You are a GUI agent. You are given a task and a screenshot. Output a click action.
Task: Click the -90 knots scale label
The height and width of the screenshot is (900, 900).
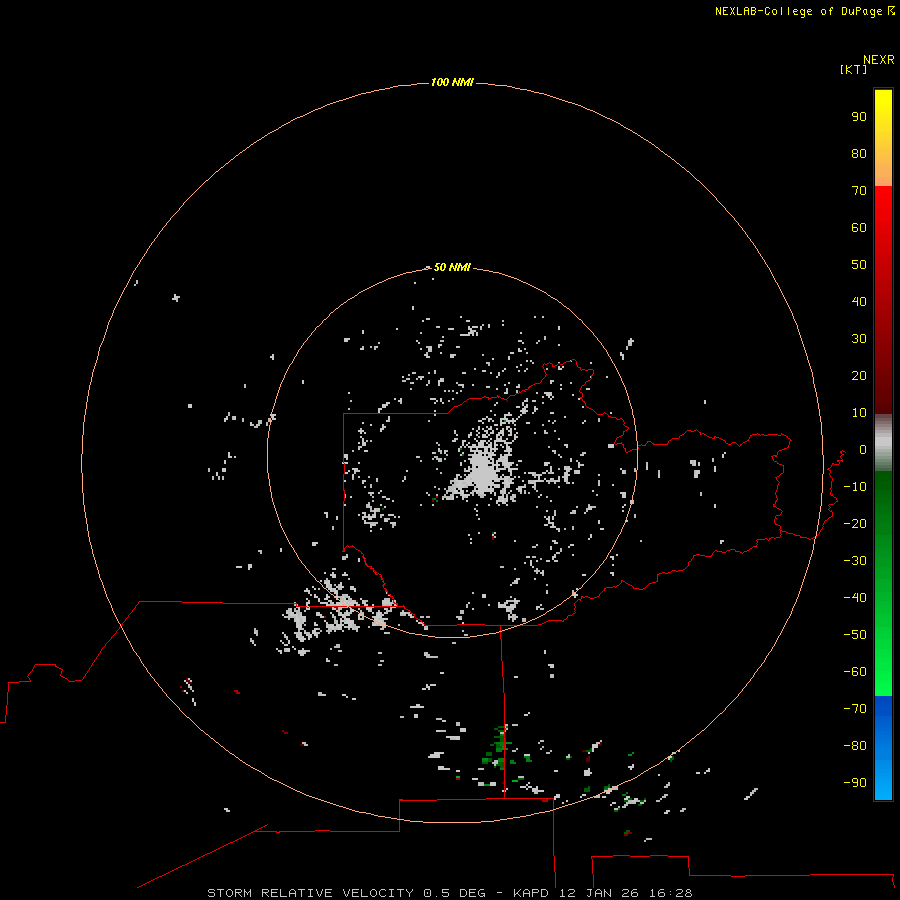point(855,783)
